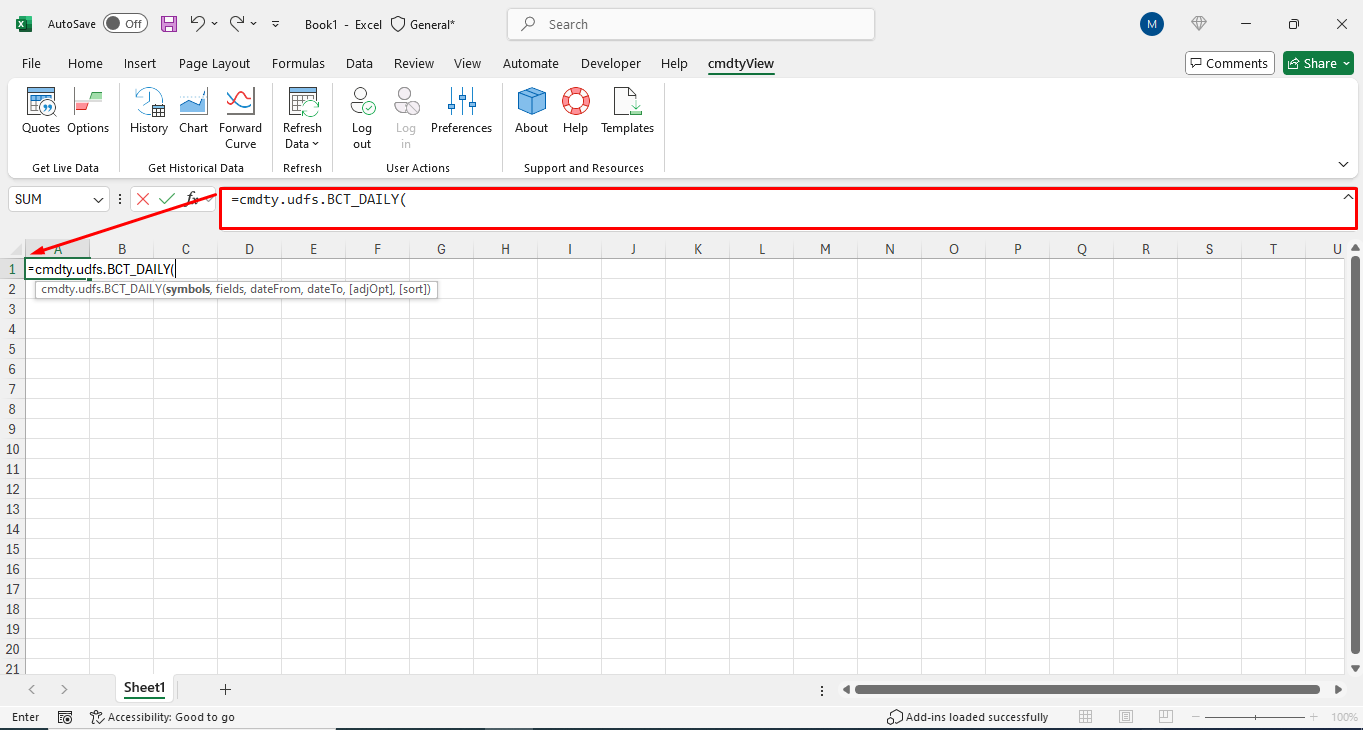Switch to the Developer tab
The width and height of the screenshot is (1363, 730).
pos(611,63)
